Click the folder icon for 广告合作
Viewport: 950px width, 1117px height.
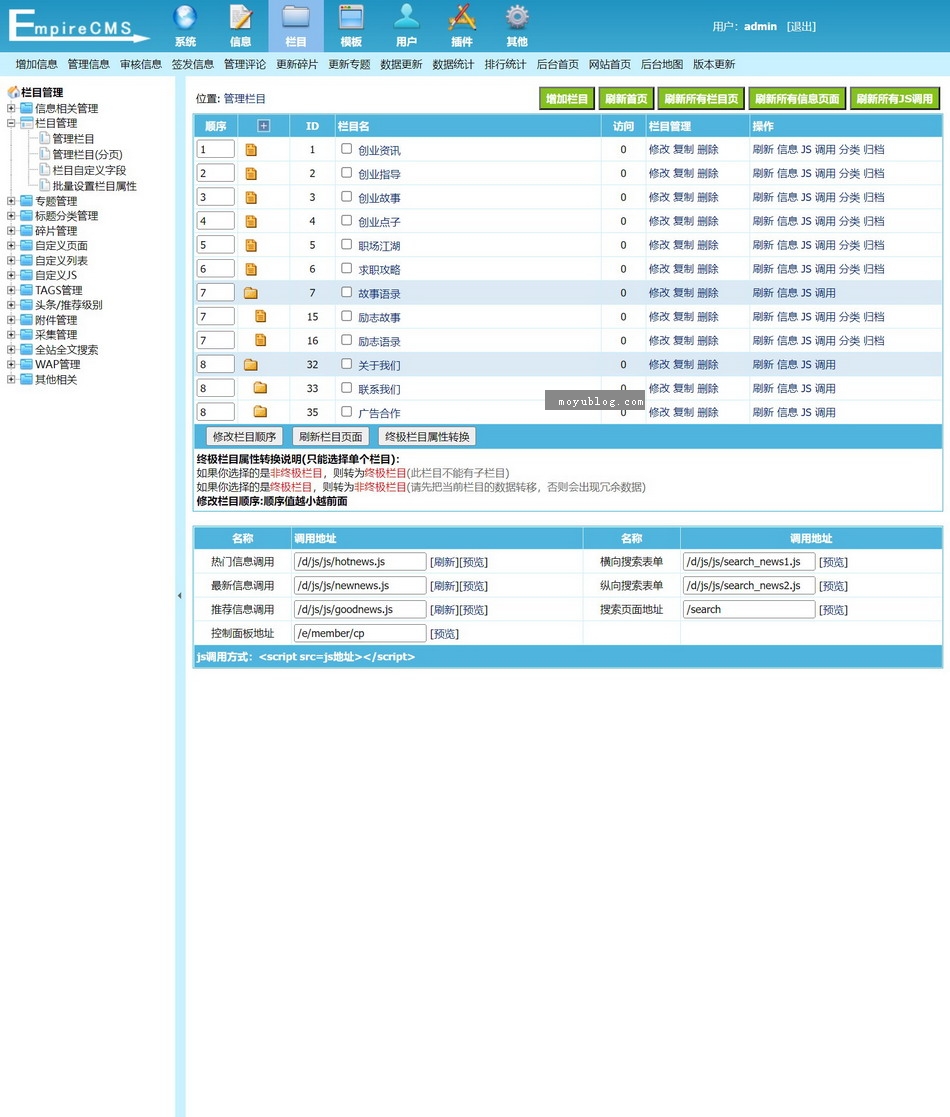[x=261, y=412]
